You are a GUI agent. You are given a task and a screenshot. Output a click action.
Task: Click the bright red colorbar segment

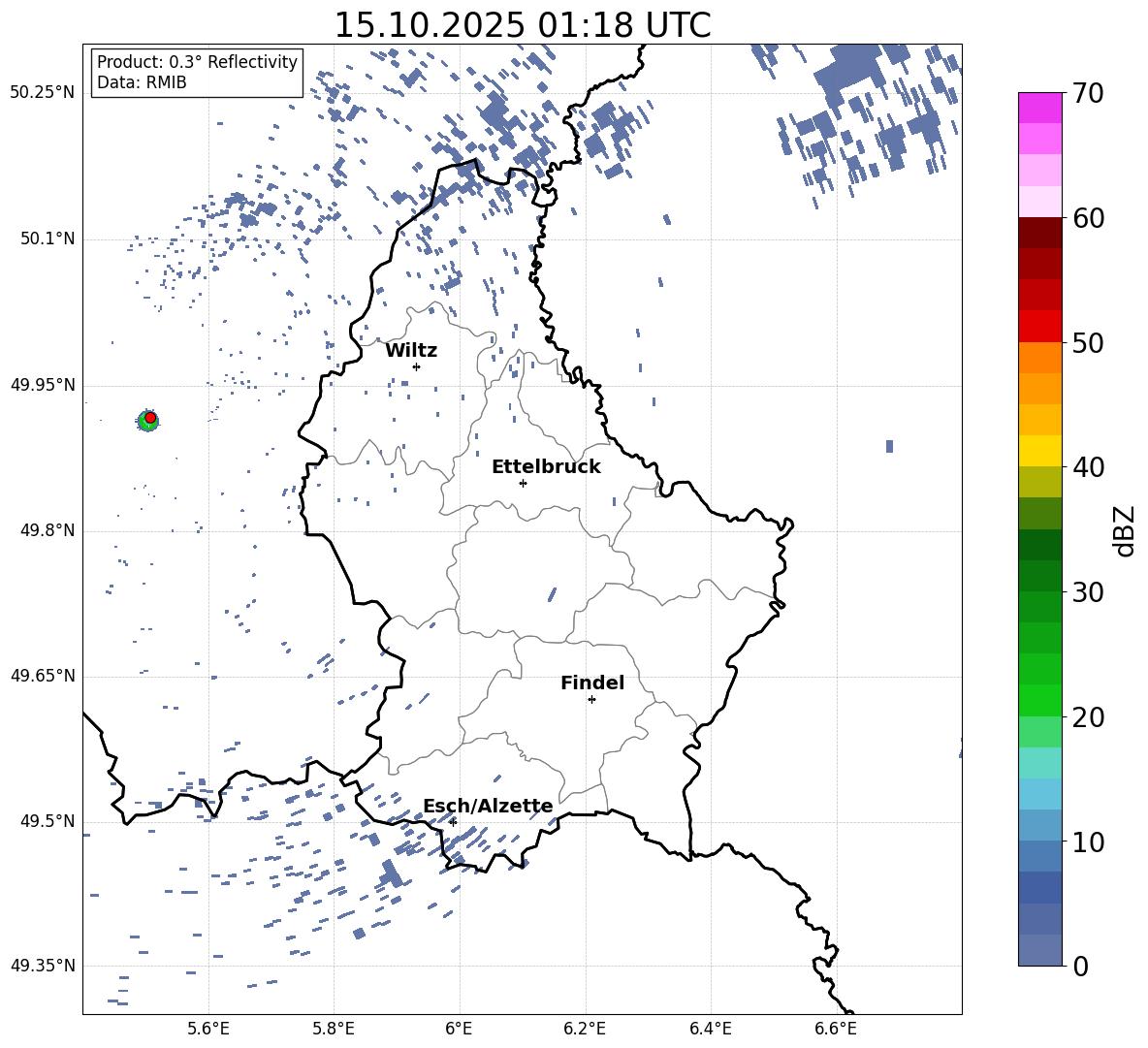coord(1040,327)
